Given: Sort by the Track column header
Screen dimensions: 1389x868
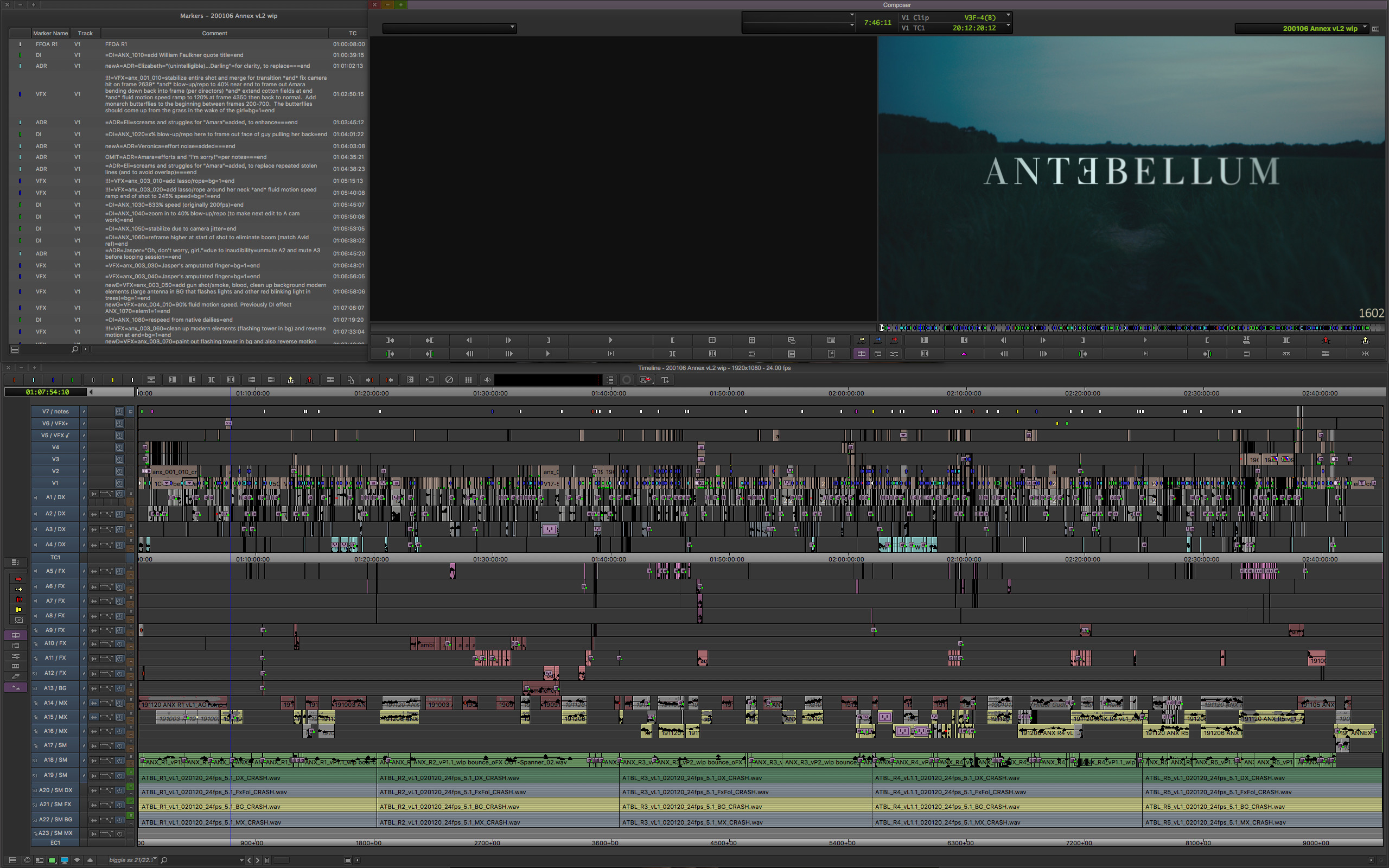Looking at the screenshot, I should pyautogui.click(x=86, y=33).
